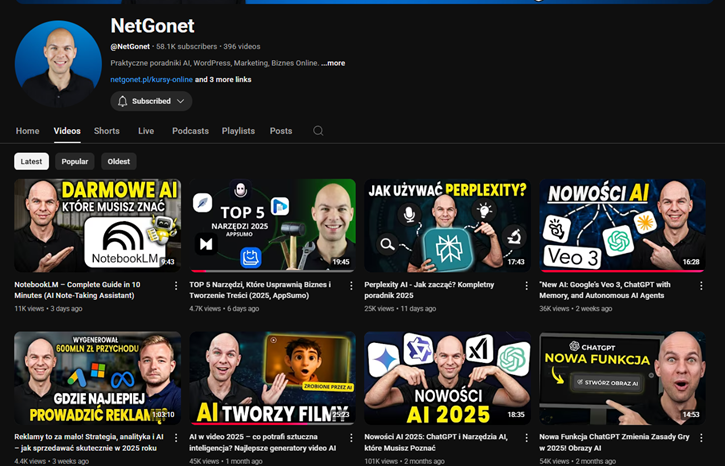The width and height of the screenshot is (725, 466).
Task: Click the @NetGonet channel handle
Action: (x=130, y=47)
